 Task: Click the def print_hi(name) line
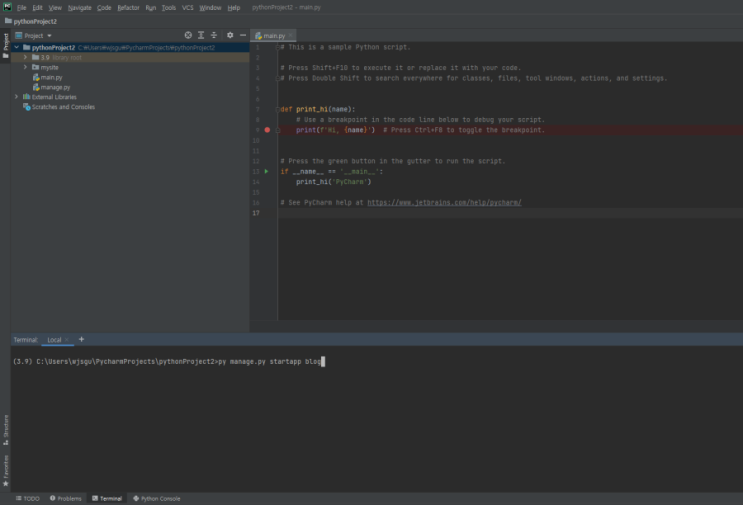(x=317, y=109)
